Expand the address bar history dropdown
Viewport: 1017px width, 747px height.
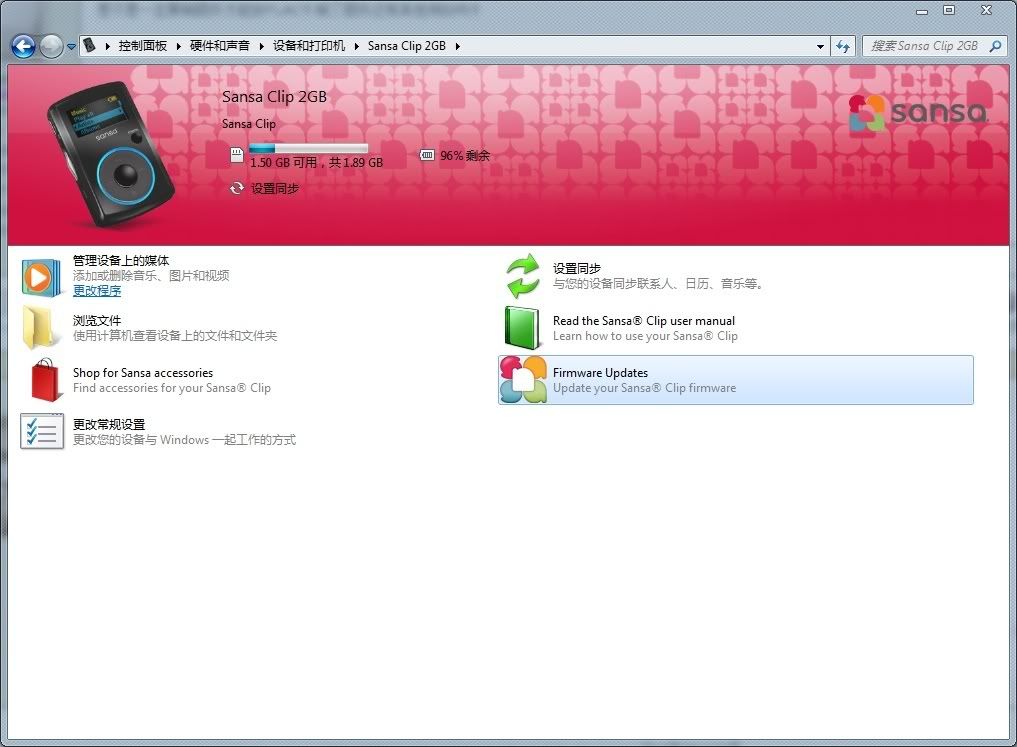820,46
